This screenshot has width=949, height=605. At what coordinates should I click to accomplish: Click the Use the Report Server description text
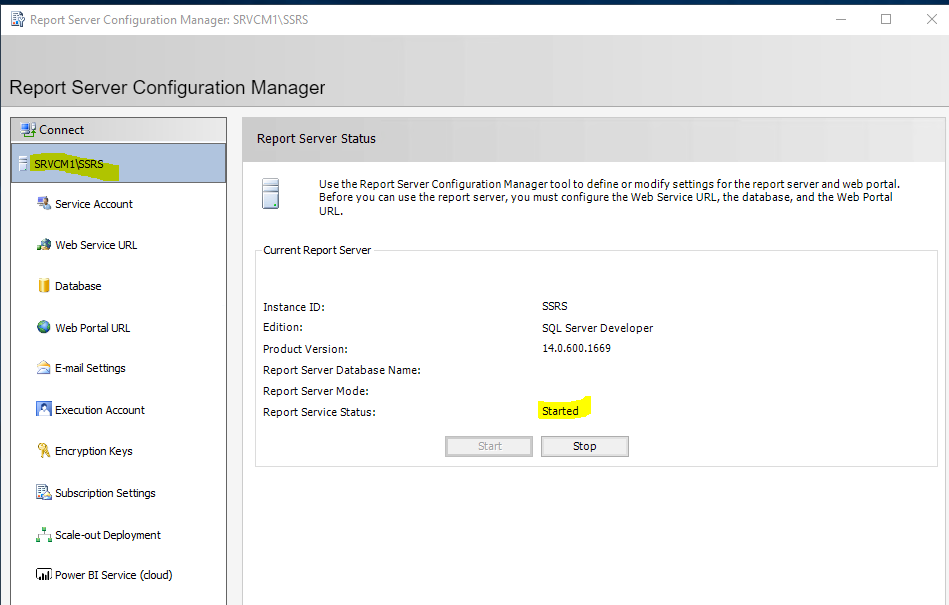click(609, 197)
